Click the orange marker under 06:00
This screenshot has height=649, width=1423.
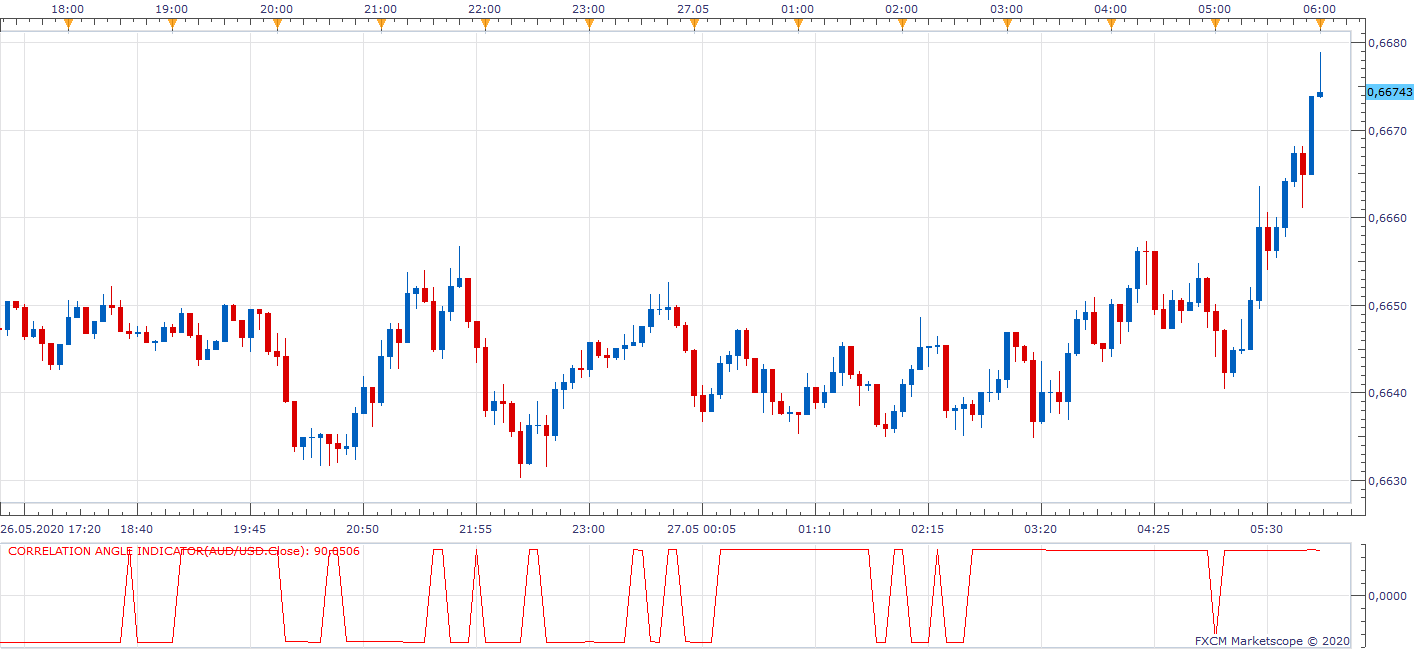(x=1319, y=24)
